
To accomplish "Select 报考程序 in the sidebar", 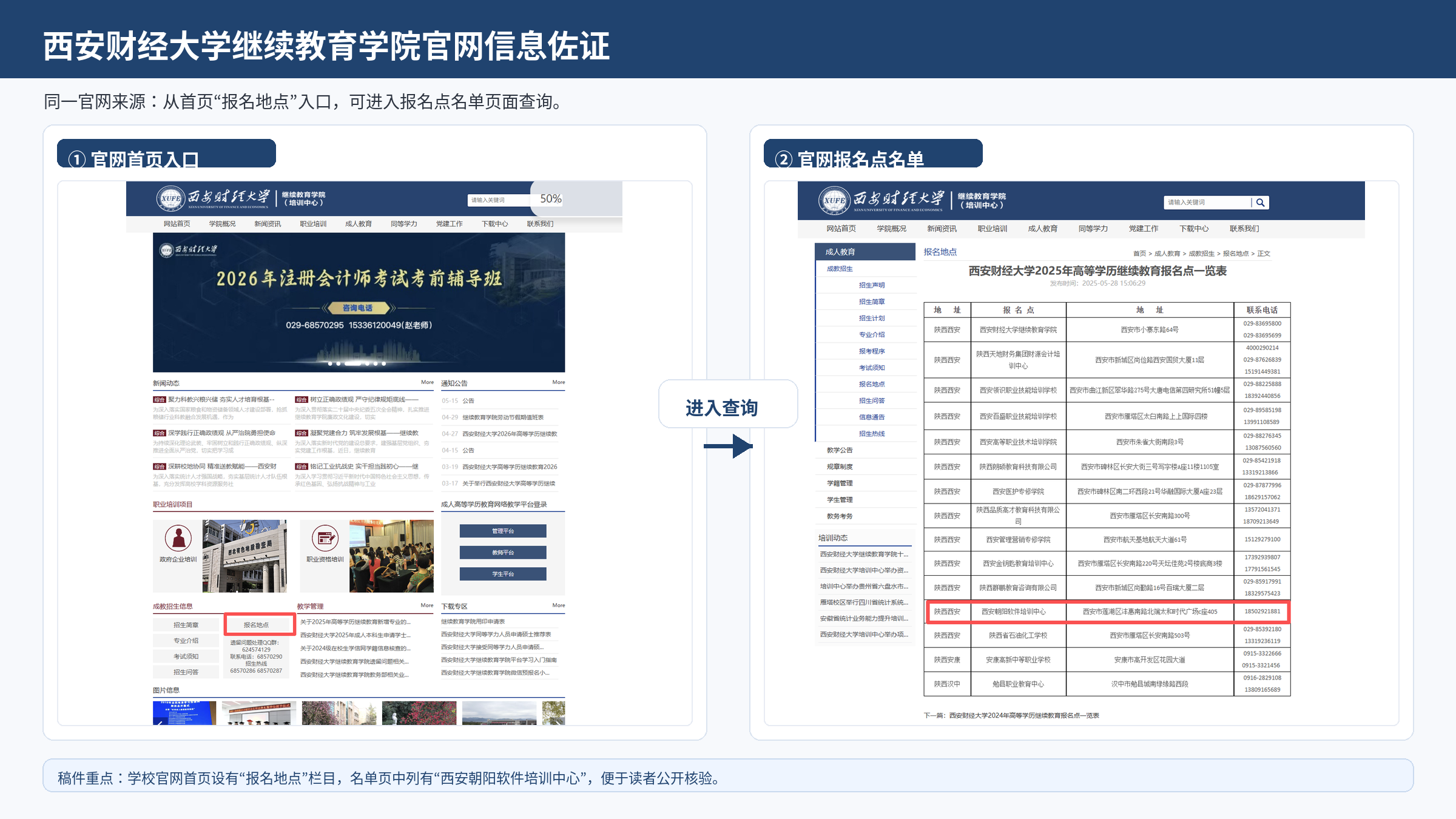I will point(872,351).
